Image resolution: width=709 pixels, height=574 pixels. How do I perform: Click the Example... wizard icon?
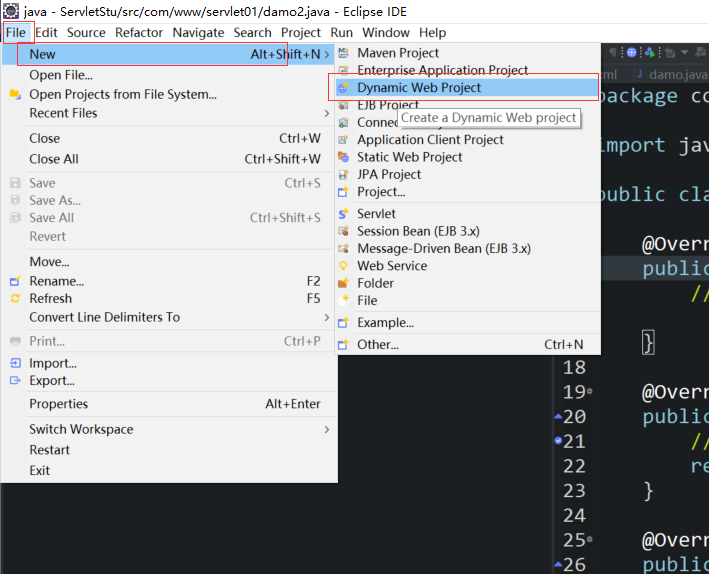click(x=344, y=323)
